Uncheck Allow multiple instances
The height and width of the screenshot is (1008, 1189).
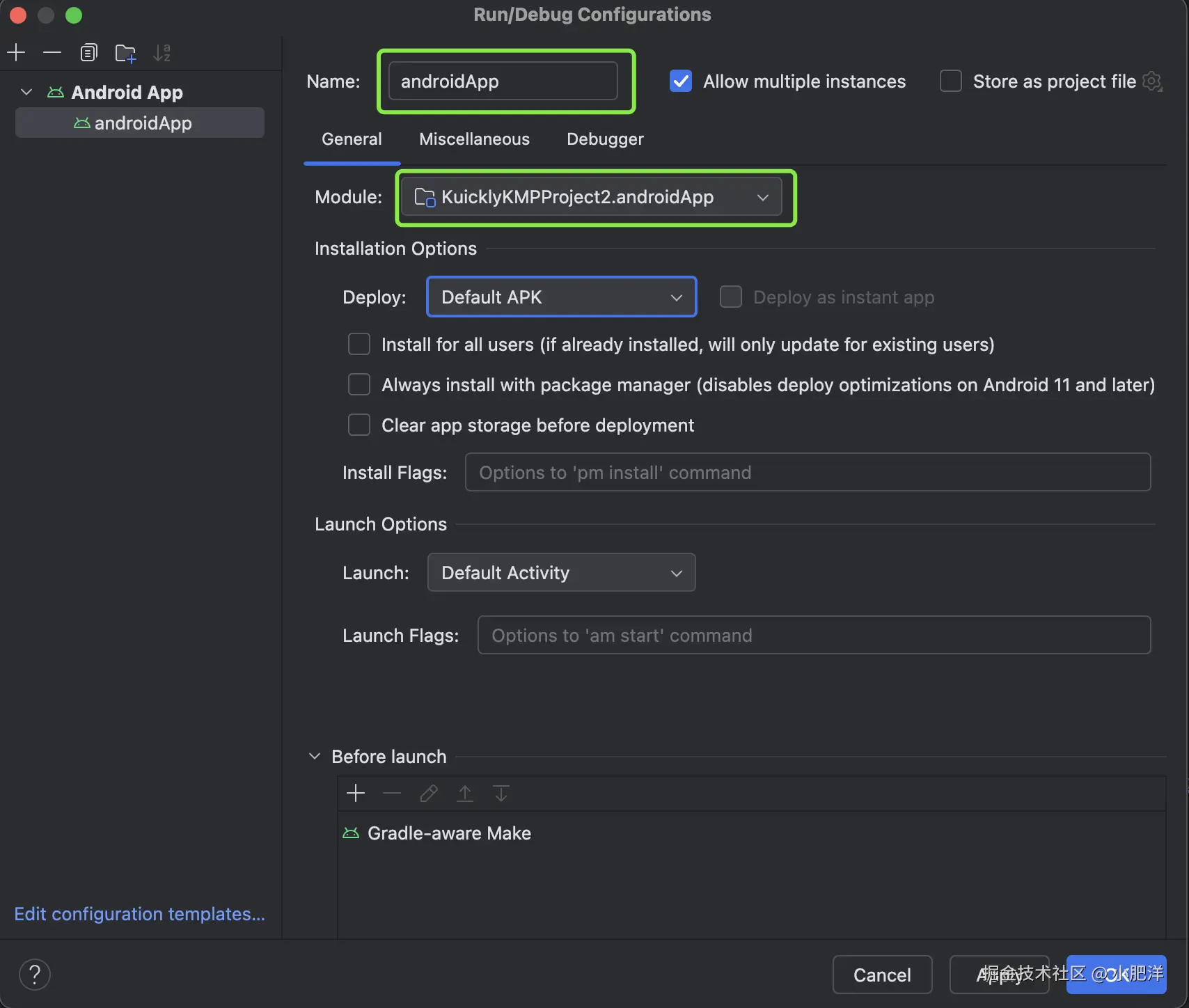681,81
